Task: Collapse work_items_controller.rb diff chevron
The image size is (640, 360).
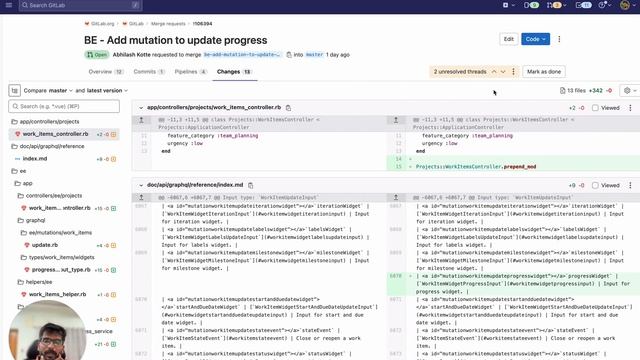Action: pos(141,108)
